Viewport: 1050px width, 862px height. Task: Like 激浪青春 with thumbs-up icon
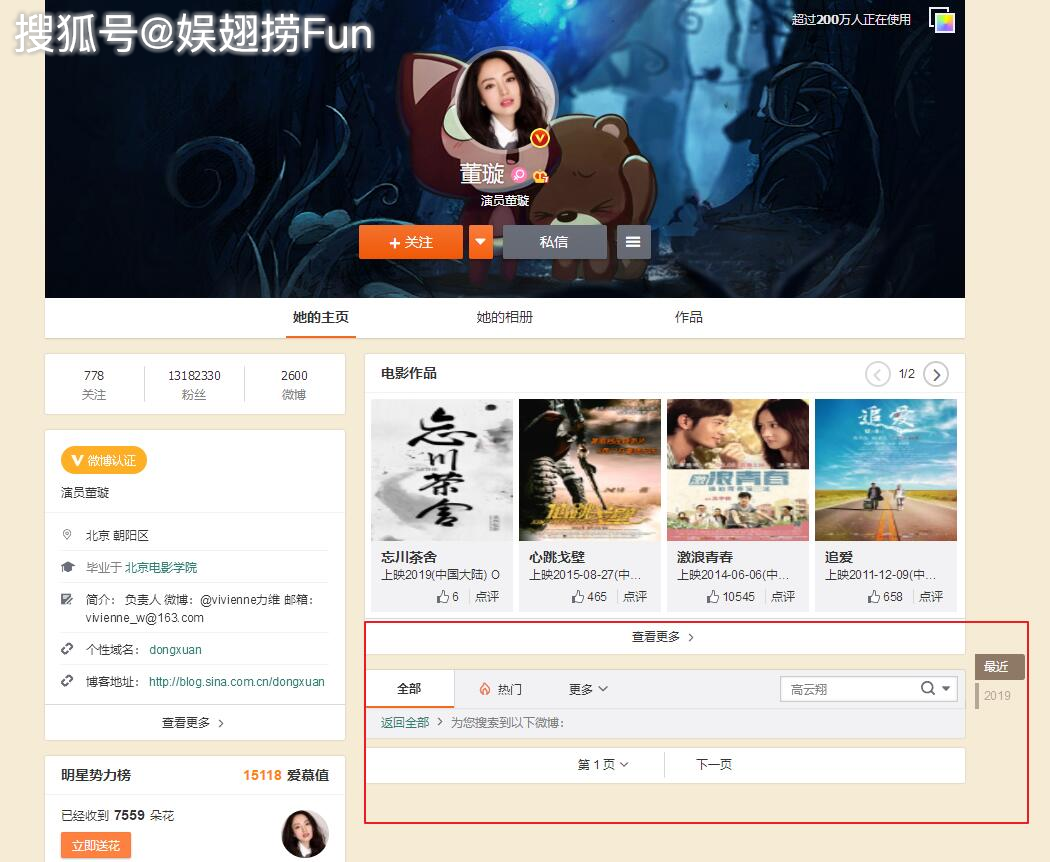point(713,596)
